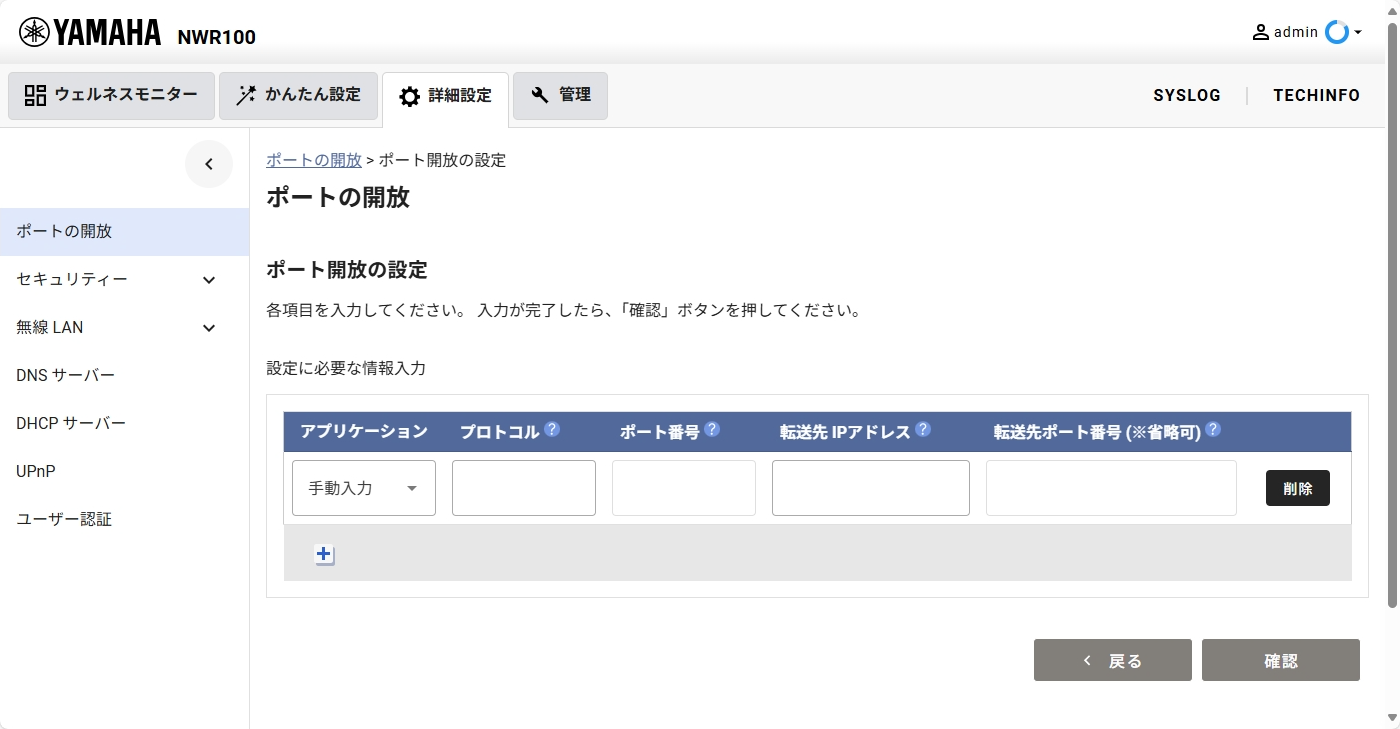Open the 手動入力 application dropdown
The height and width of the screenshot is (729, 1400).
pyautogui.click(x=364, y=488)
